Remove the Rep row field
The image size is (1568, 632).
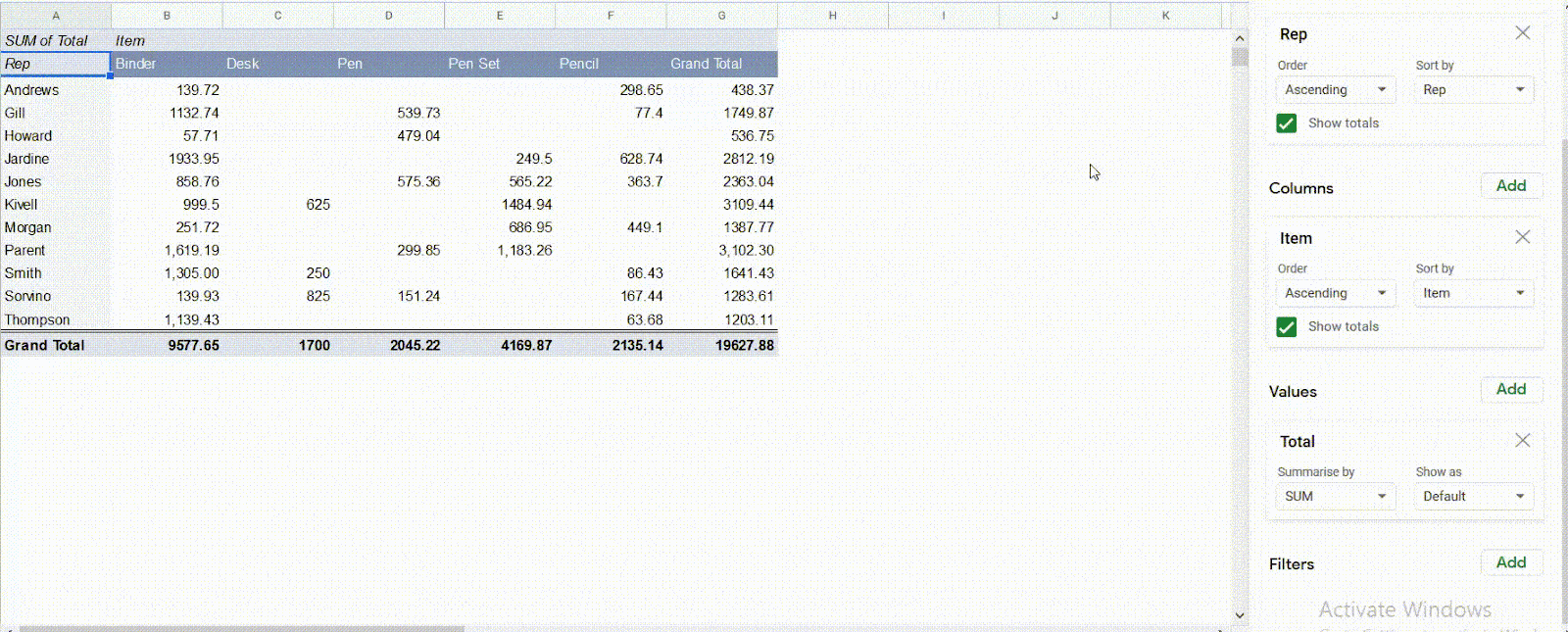[1522, 33]
